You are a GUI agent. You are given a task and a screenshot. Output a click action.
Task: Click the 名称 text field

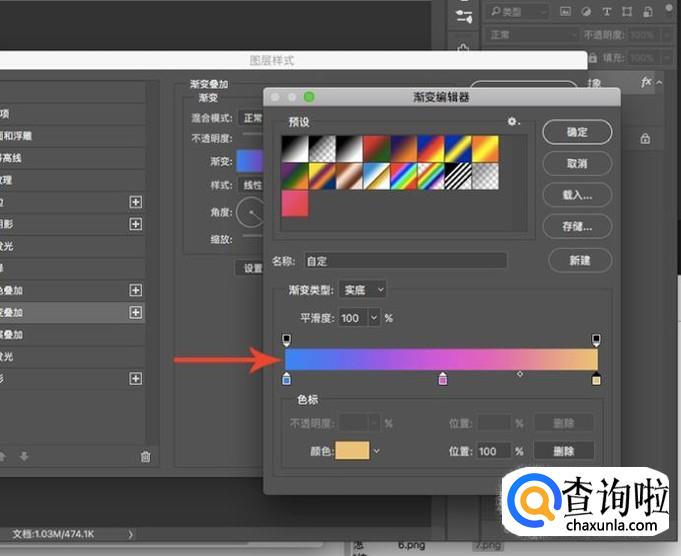coord(405,261)
